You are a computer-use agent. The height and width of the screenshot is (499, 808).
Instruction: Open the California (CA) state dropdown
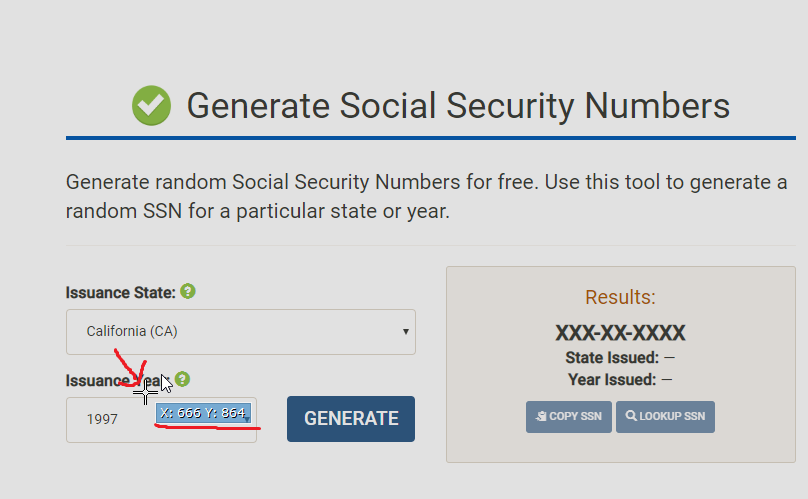click(240, 331)
